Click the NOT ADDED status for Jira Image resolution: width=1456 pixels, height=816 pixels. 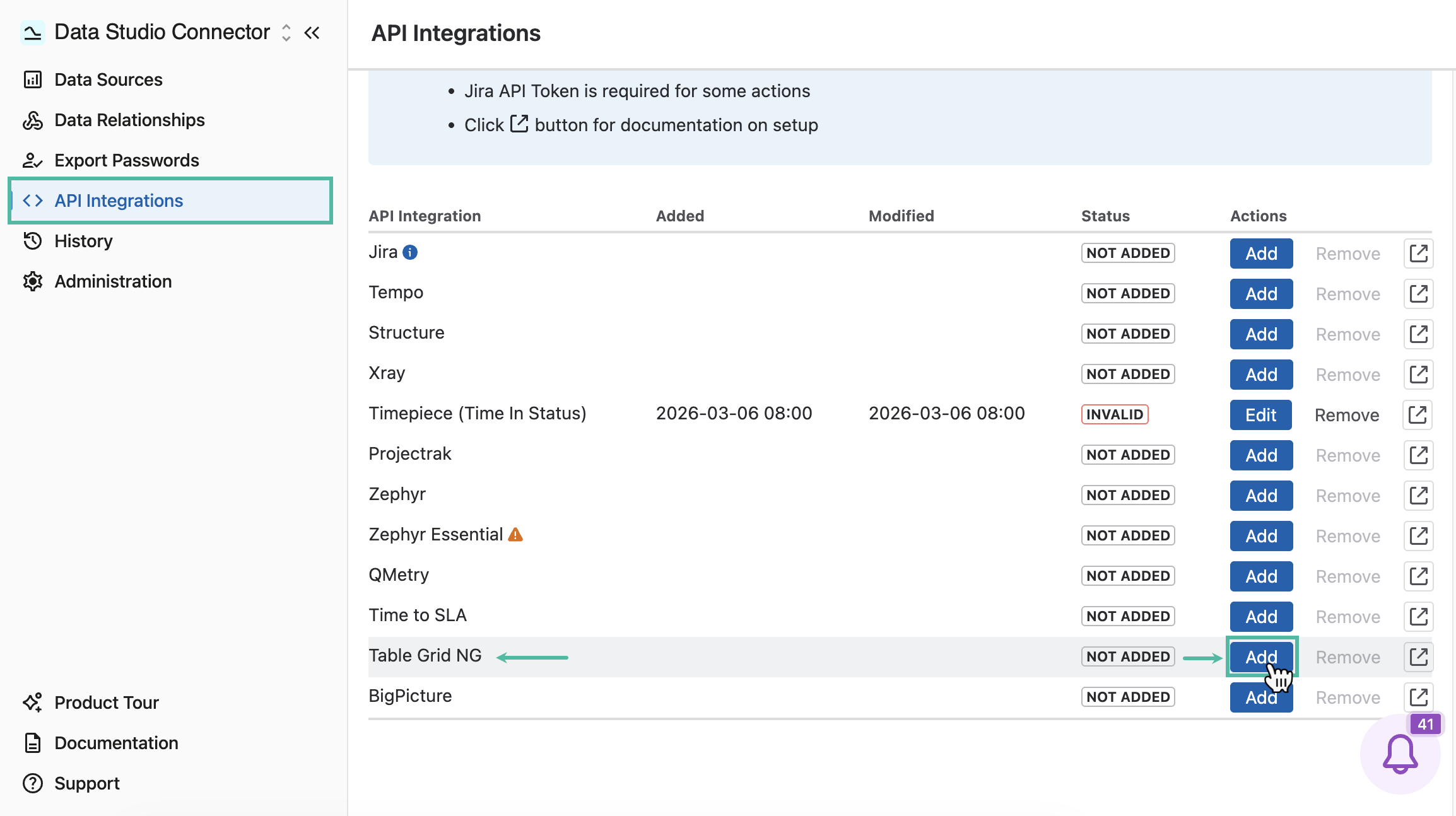(1128, 253)
